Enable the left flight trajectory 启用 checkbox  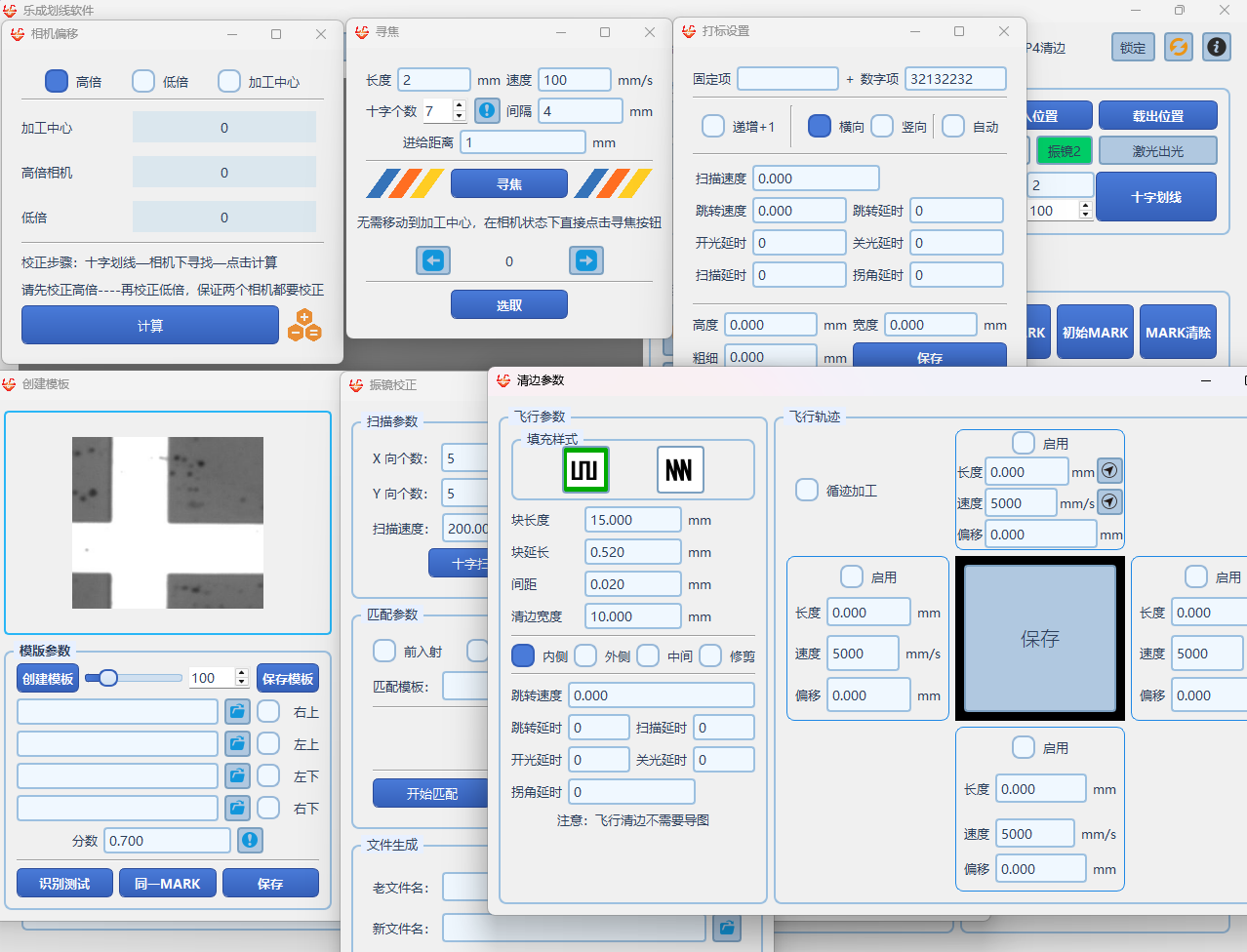coord(852,576)
